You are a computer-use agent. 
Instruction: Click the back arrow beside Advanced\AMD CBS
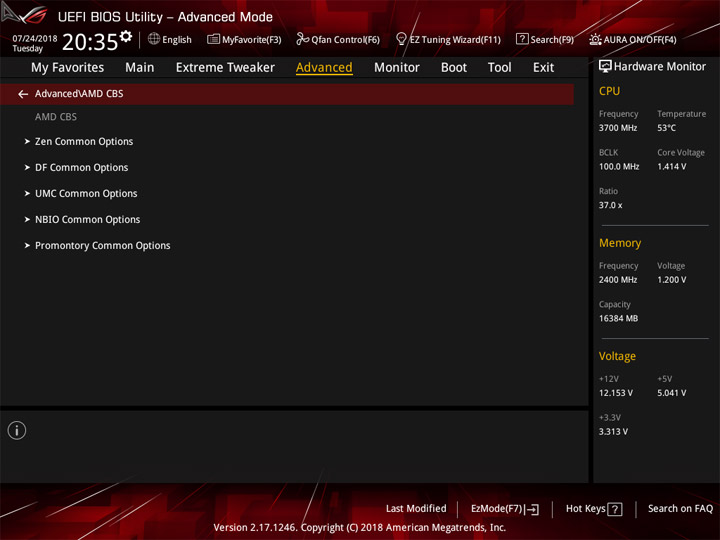coord(23,94)
